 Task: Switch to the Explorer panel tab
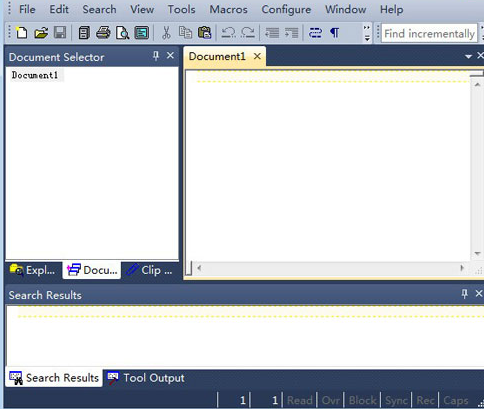click(x=33, y=270)
